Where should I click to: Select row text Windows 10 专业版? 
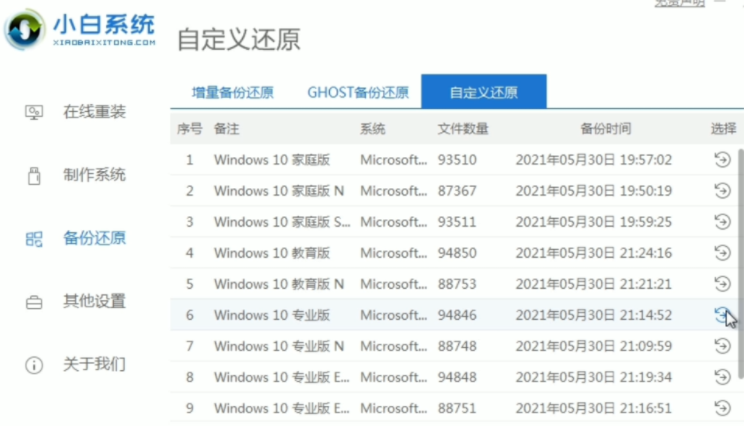coord(272,315)
